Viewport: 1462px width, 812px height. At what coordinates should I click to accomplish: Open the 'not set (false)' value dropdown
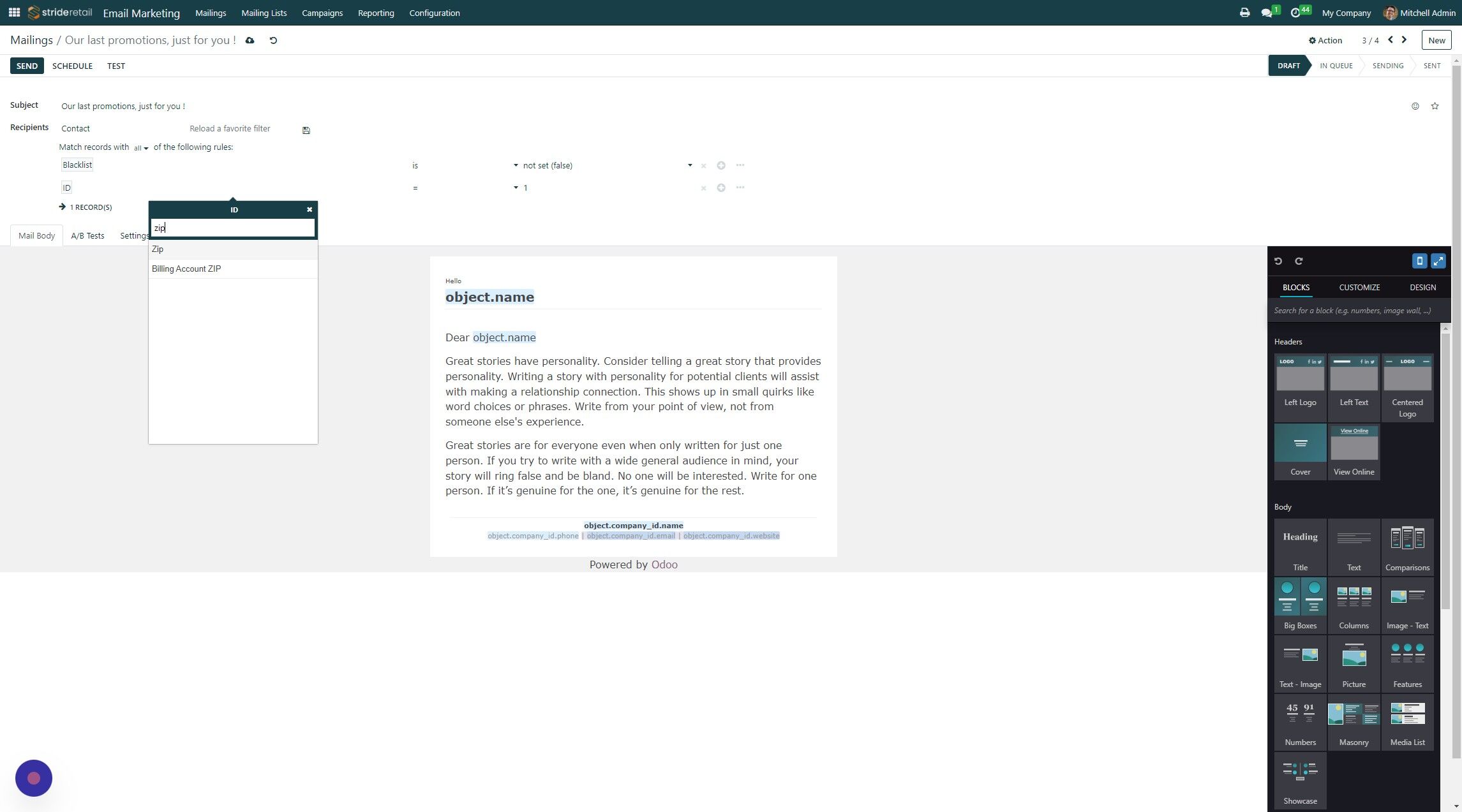tap(607, 165)
